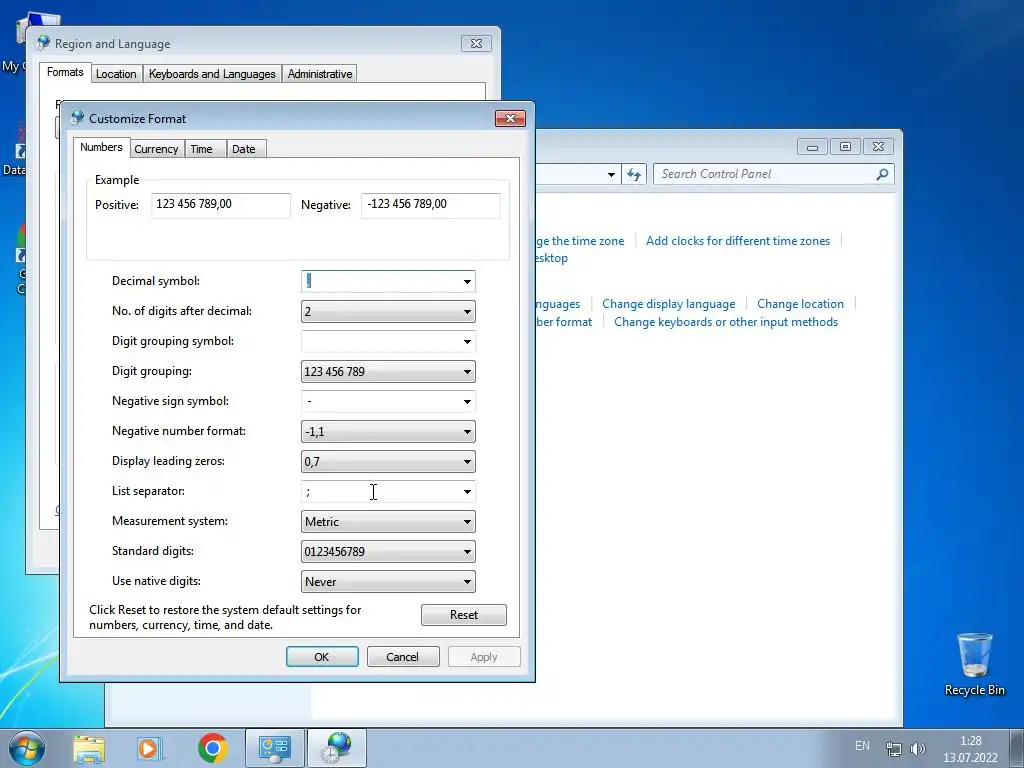Open Google Chrome from the taskbar
The image size is (1024, 768).
tap(212, 748)
